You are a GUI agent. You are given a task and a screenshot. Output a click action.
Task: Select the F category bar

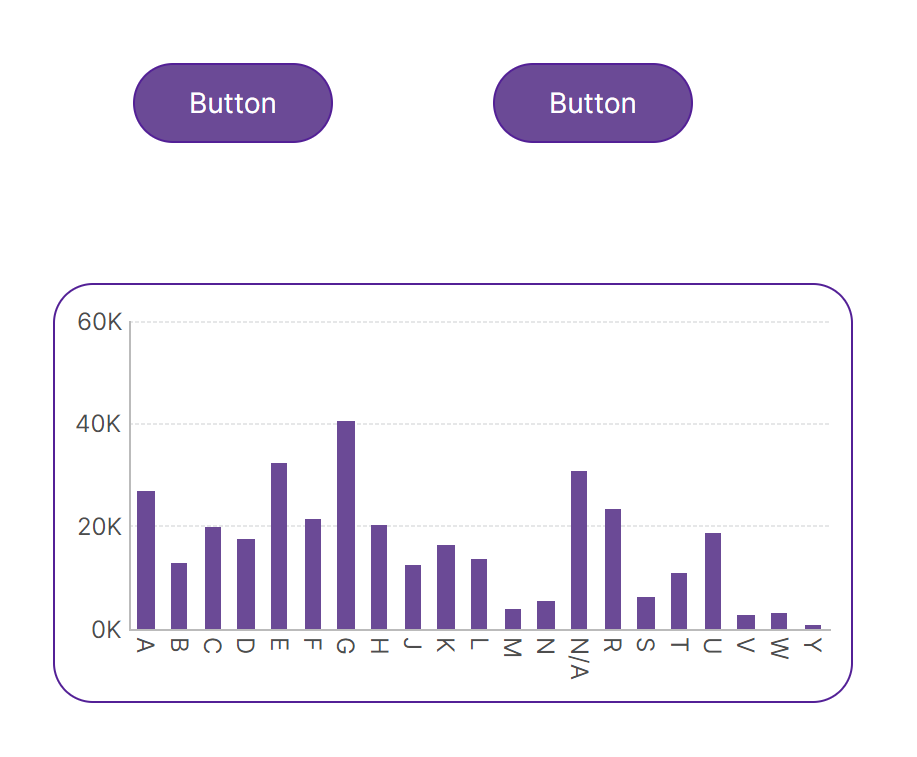coord(313,574)
